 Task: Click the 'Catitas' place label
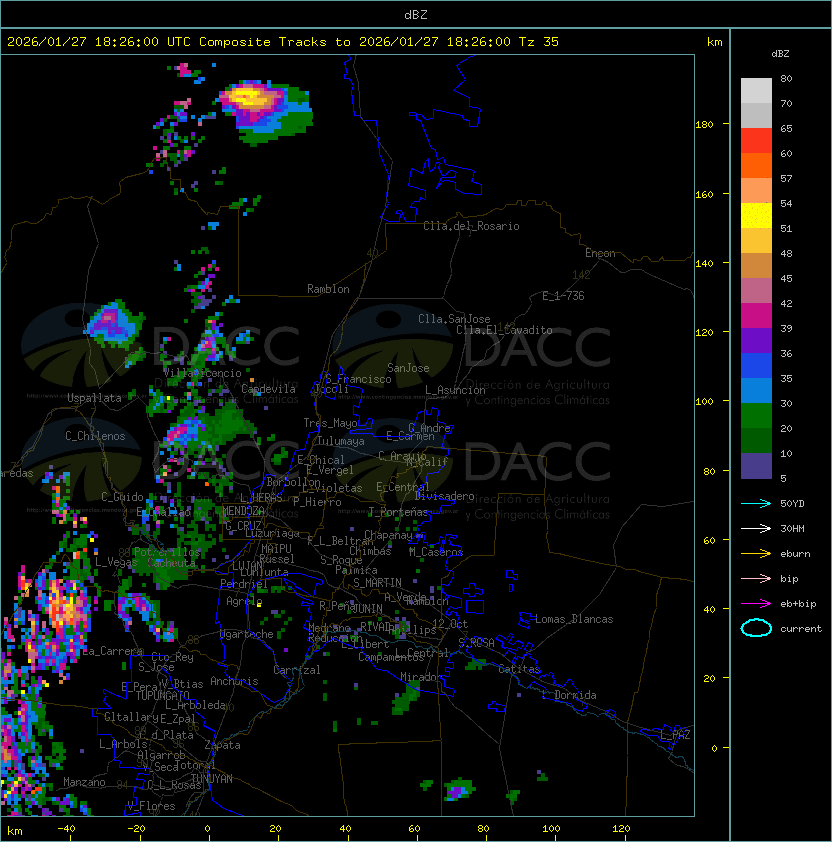coord(519,669)
